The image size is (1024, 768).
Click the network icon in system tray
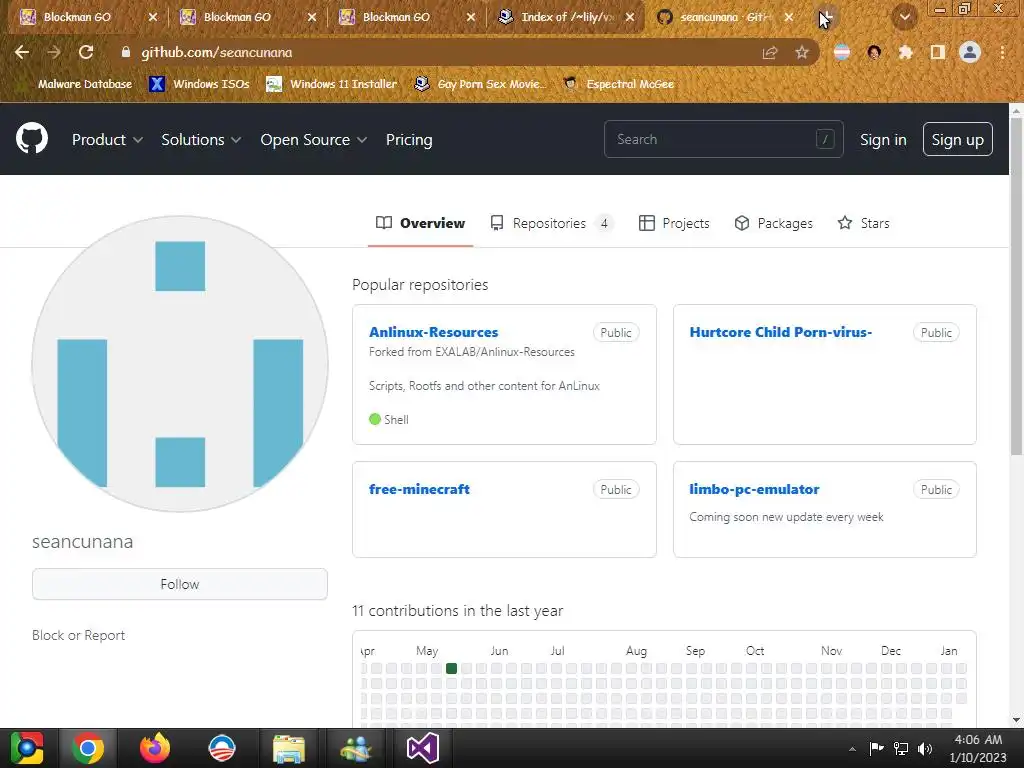pos(901,748)
